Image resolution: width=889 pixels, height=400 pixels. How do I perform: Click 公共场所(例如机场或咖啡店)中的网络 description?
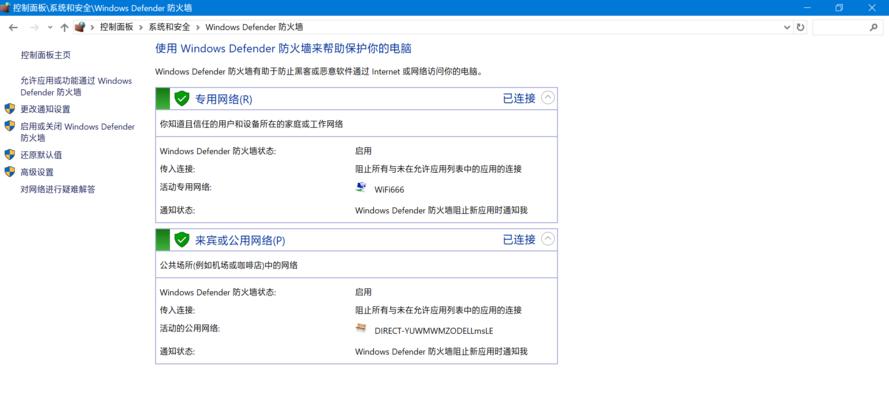[229, 265]
